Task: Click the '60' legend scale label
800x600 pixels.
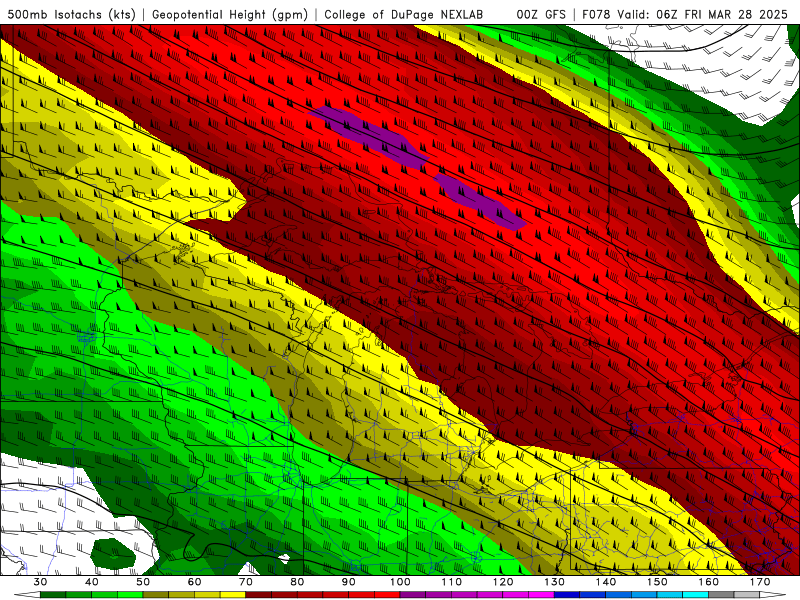Action: coord(194,582)
